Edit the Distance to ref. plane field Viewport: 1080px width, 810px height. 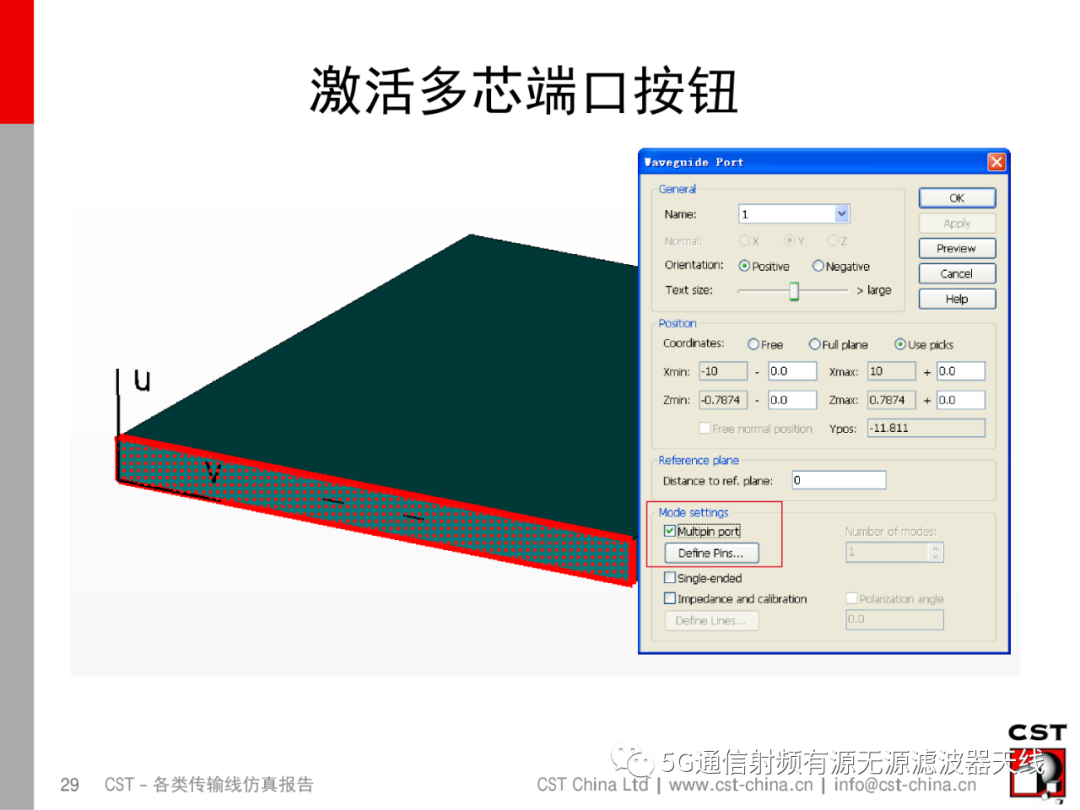pos(838,480)
